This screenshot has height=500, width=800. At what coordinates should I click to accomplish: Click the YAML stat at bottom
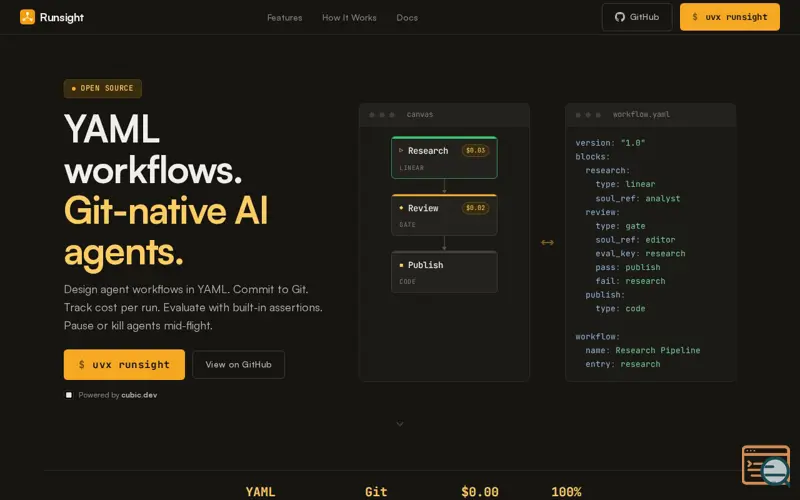point(260,492)
